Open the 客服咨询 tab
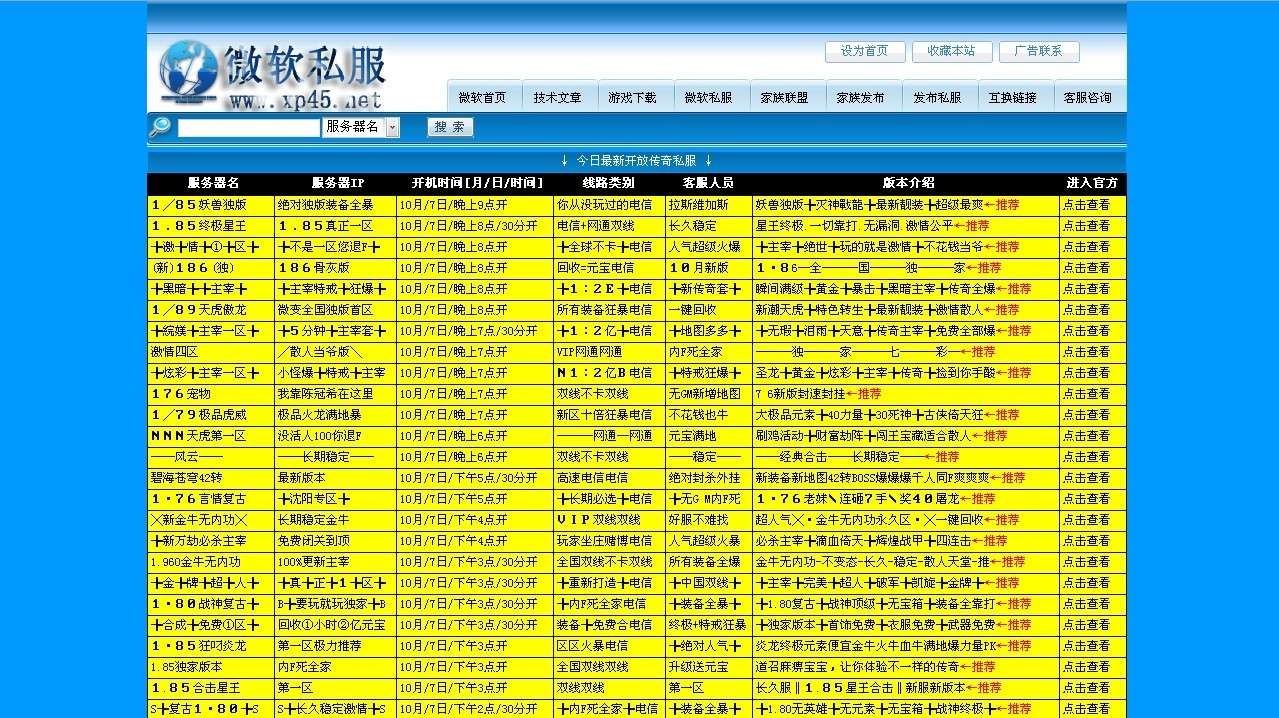Image resolution: width=1279 pixels, height=718 pixels. tap(1087, 96)
